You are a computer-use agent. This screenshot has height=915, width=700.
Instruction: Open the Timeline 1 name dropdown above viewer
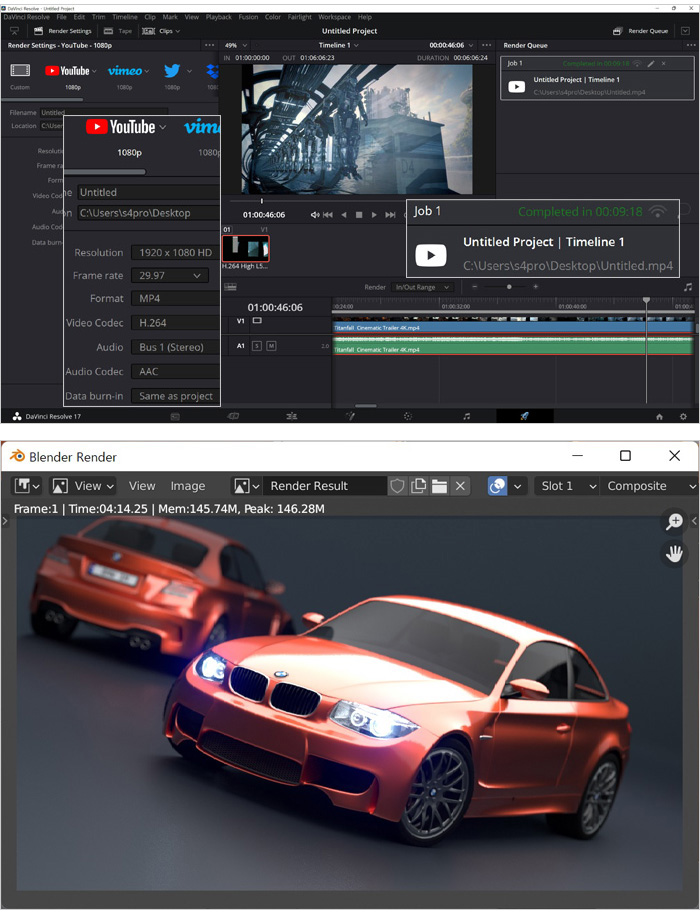coord(338,45)
